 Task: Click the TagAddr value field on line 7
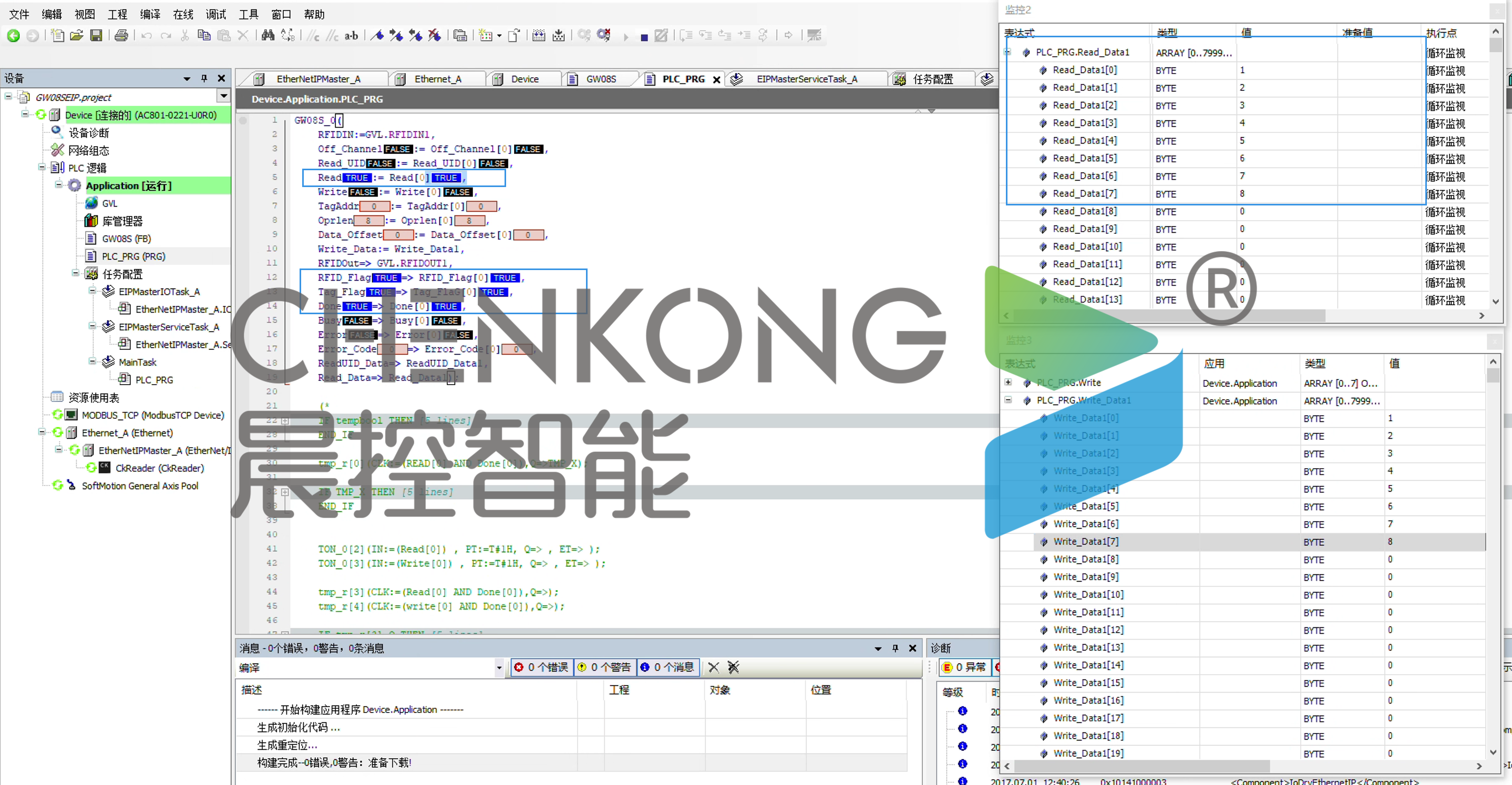click(x=375, y=206)
